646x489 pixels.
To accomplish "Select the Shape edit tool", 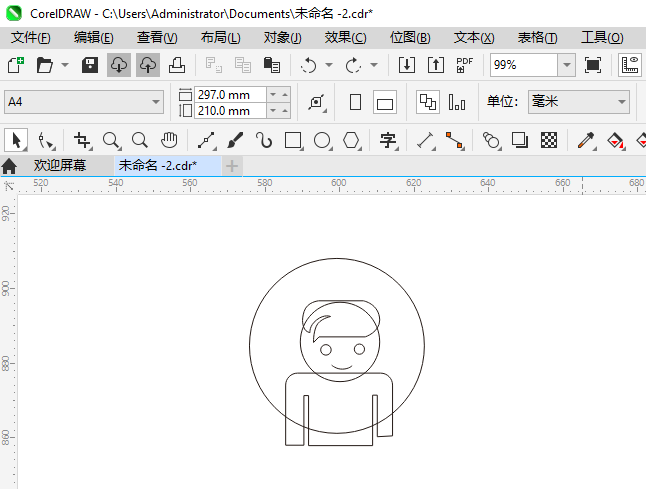I will point(46,140).
